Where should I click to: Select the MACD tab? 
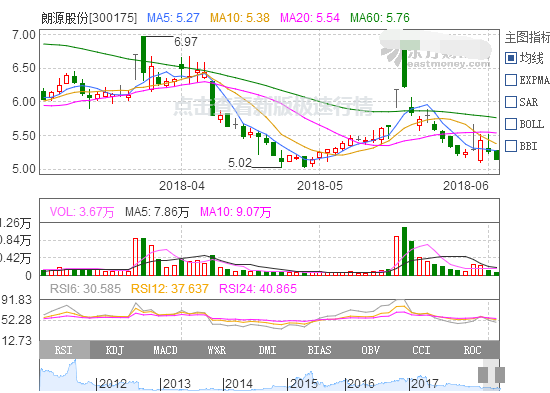click(165, 350)
